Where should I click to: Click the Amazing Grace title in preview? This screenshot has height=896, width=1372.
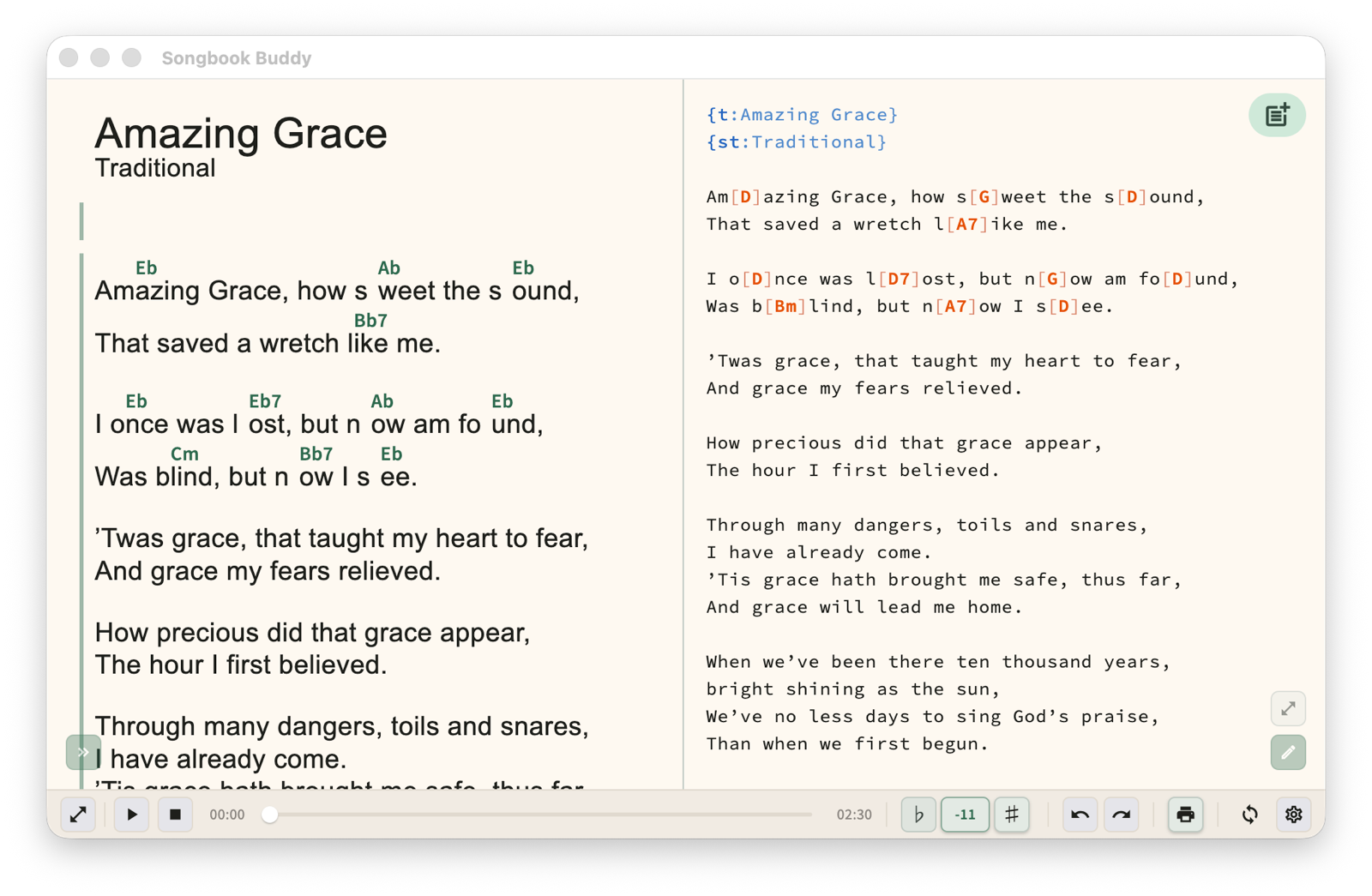click(x=241, y=134)
